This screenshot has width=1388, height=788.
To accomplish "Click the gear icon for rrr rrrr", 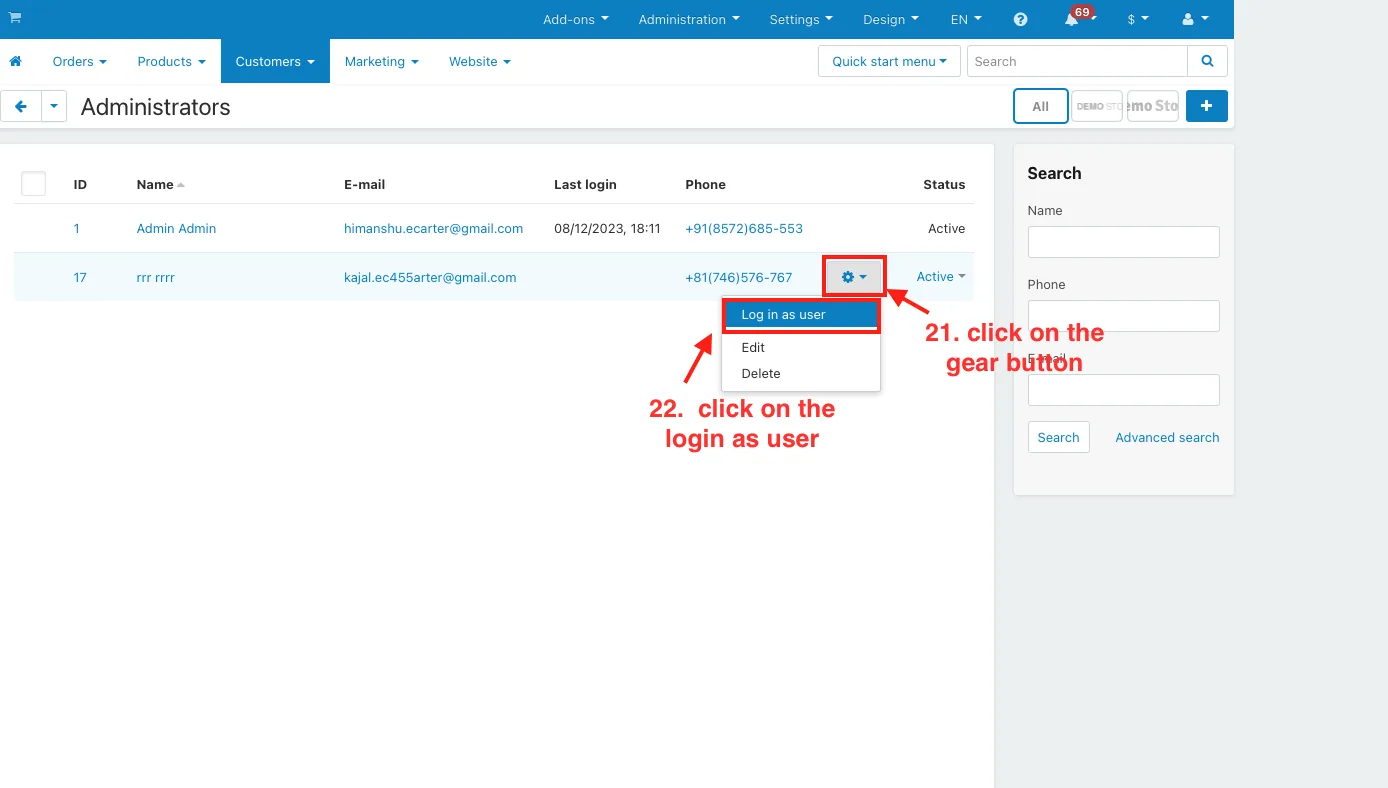I will (x=854, y=276).
